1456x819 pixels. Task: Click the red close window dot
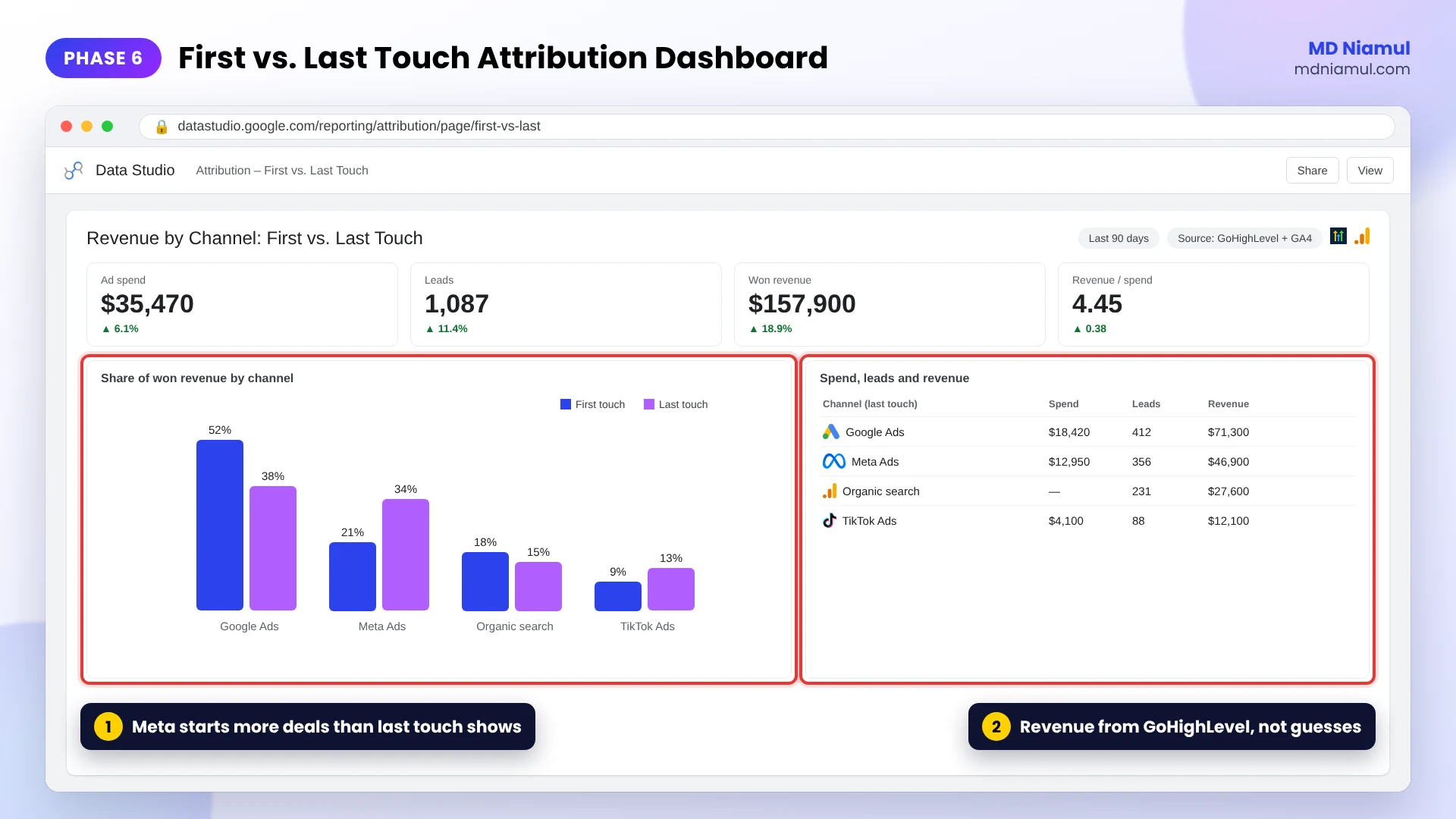[67, 127]
